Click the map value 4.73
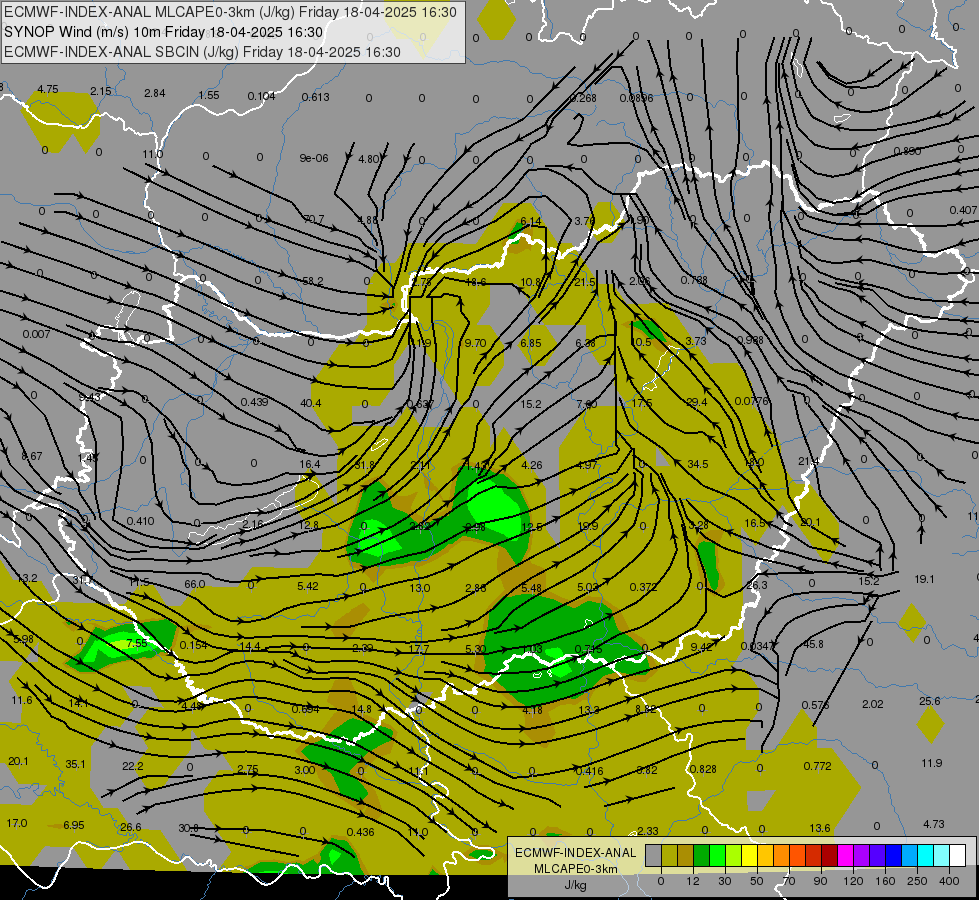 pos(933,824)
